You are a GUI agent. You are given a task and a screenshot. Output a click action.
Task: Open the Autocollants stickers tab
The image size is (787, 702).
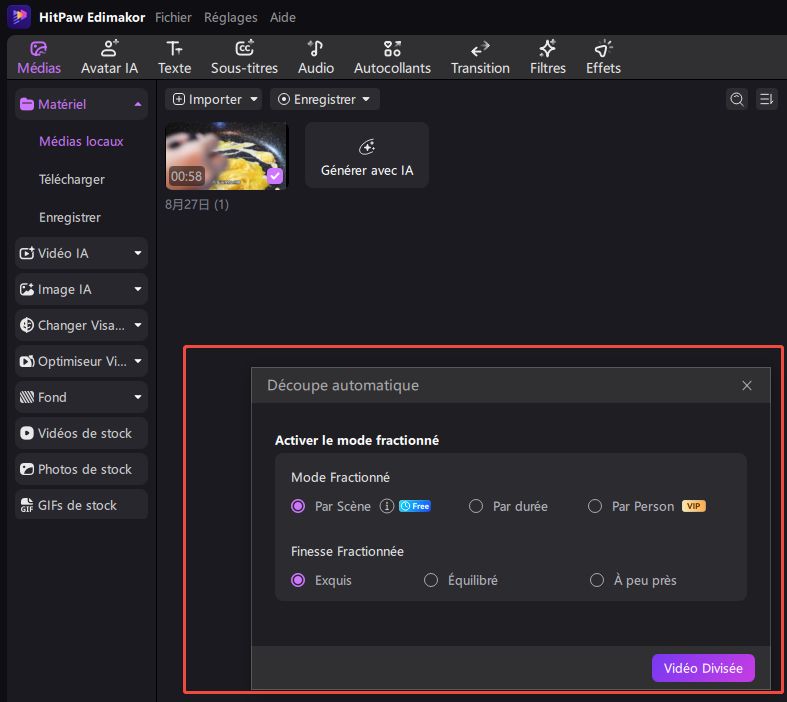[392, 58]
